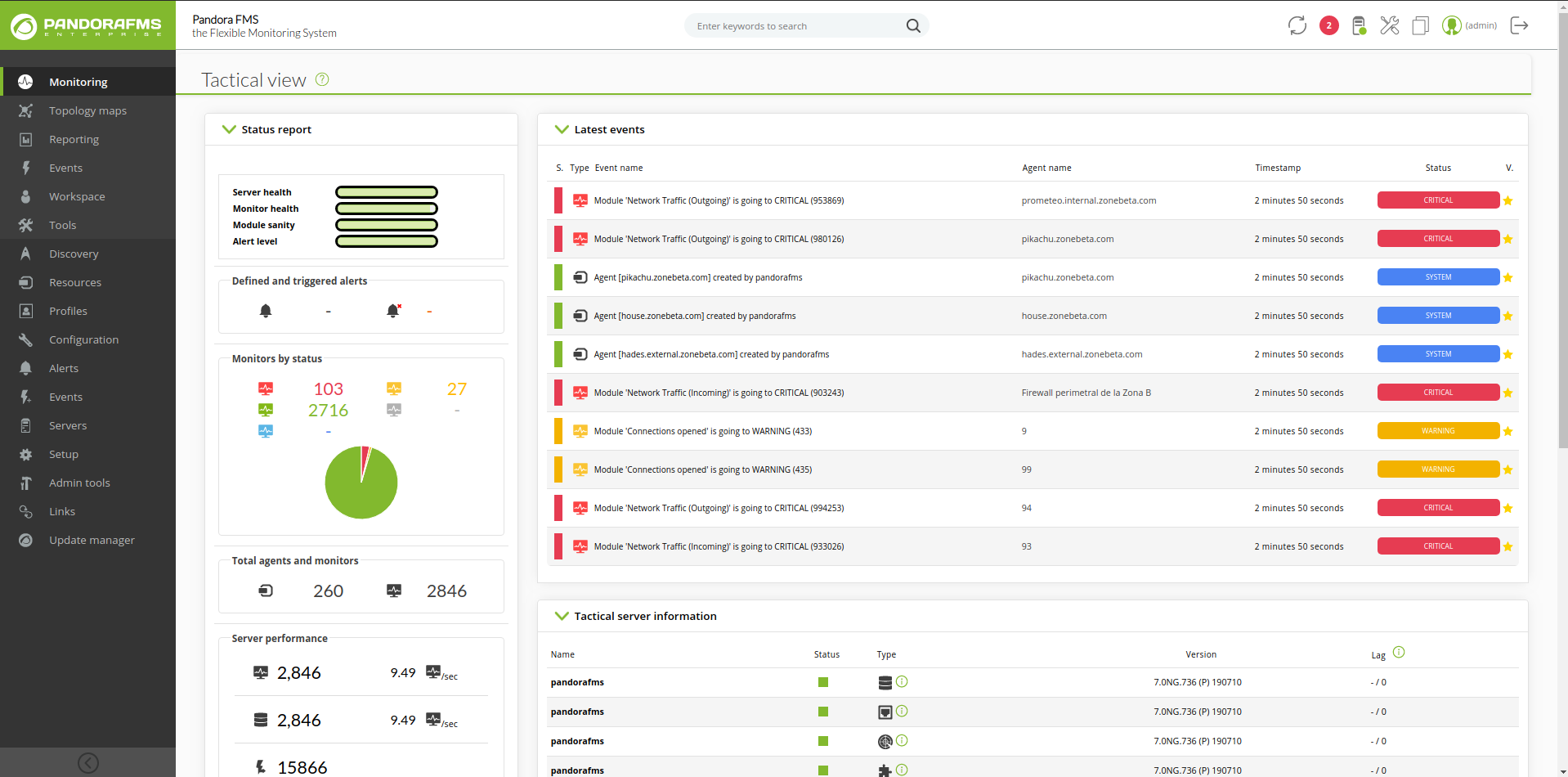The width and height of the screenshot is (1568, 777).
Task: Click the Server health progress bar
Action: click(x=387, y=192)
